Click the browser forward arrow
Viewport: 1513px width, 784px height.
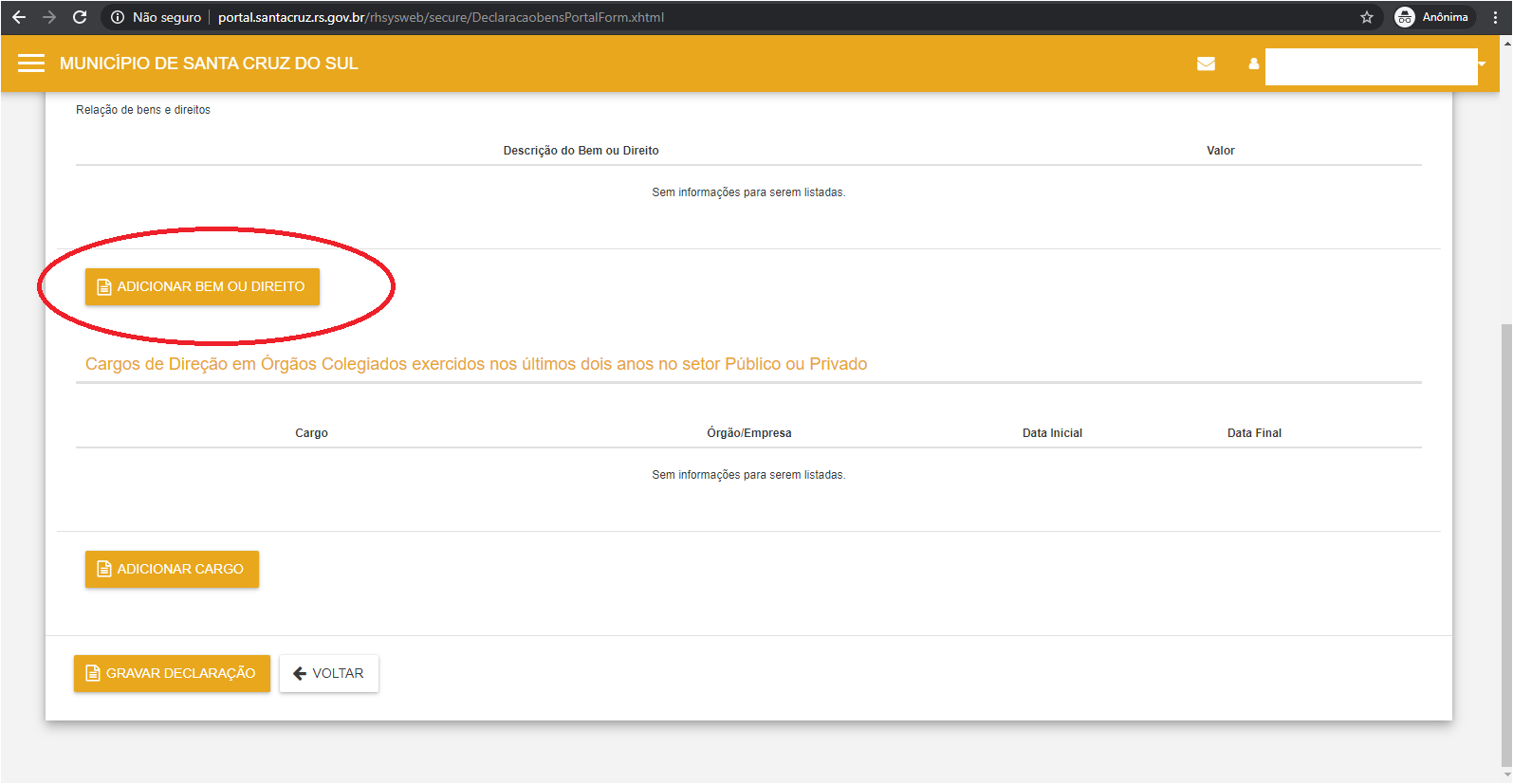49,17
